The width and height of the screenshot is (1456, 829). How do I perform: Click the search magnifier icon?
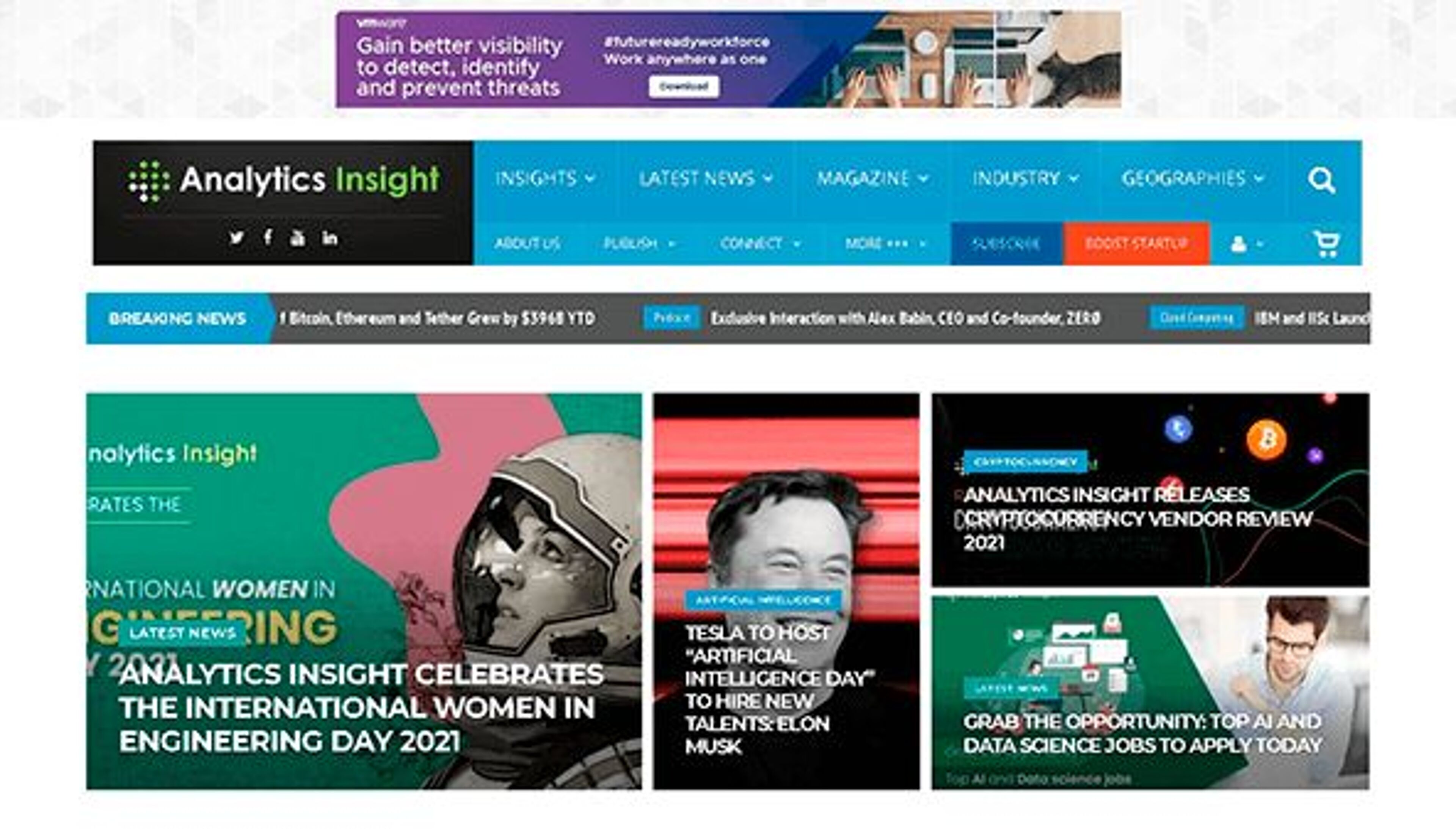coord(1321,181)
